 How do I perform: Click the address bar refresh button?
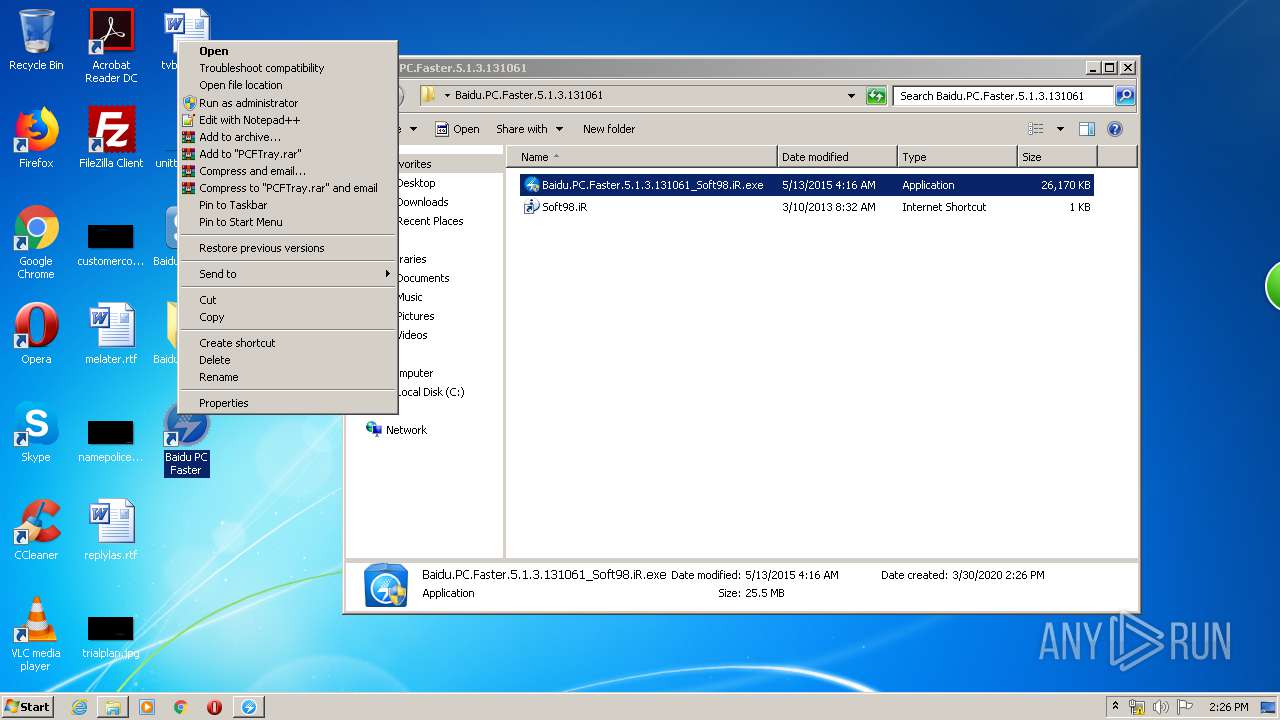pos(876,96)
